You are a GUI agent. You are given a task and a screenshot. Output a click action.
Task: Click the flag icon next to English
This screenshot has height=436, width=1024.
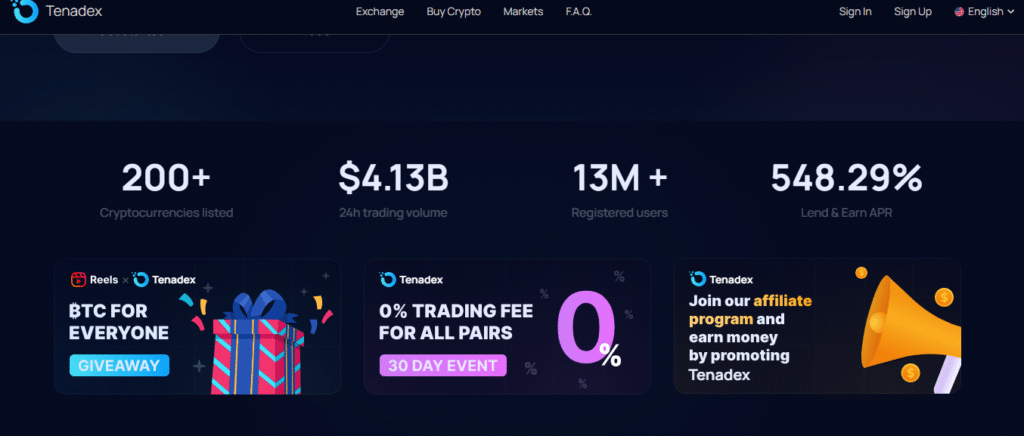coord(959,12)
